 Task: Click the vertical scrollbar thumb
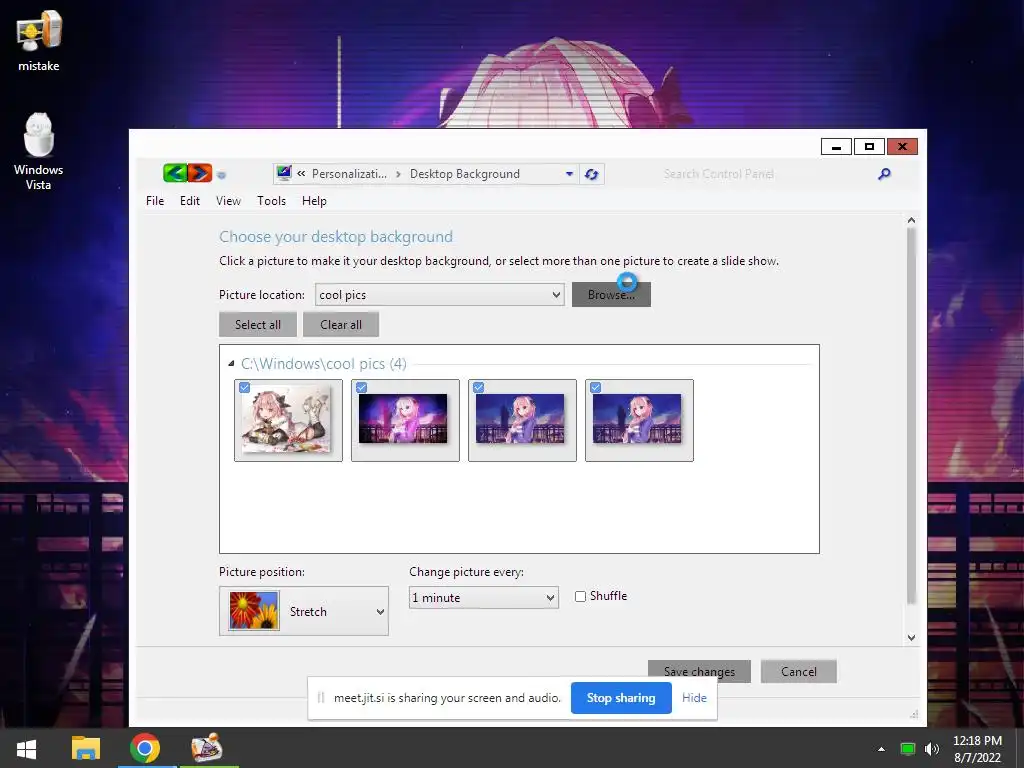click(911, 416)
